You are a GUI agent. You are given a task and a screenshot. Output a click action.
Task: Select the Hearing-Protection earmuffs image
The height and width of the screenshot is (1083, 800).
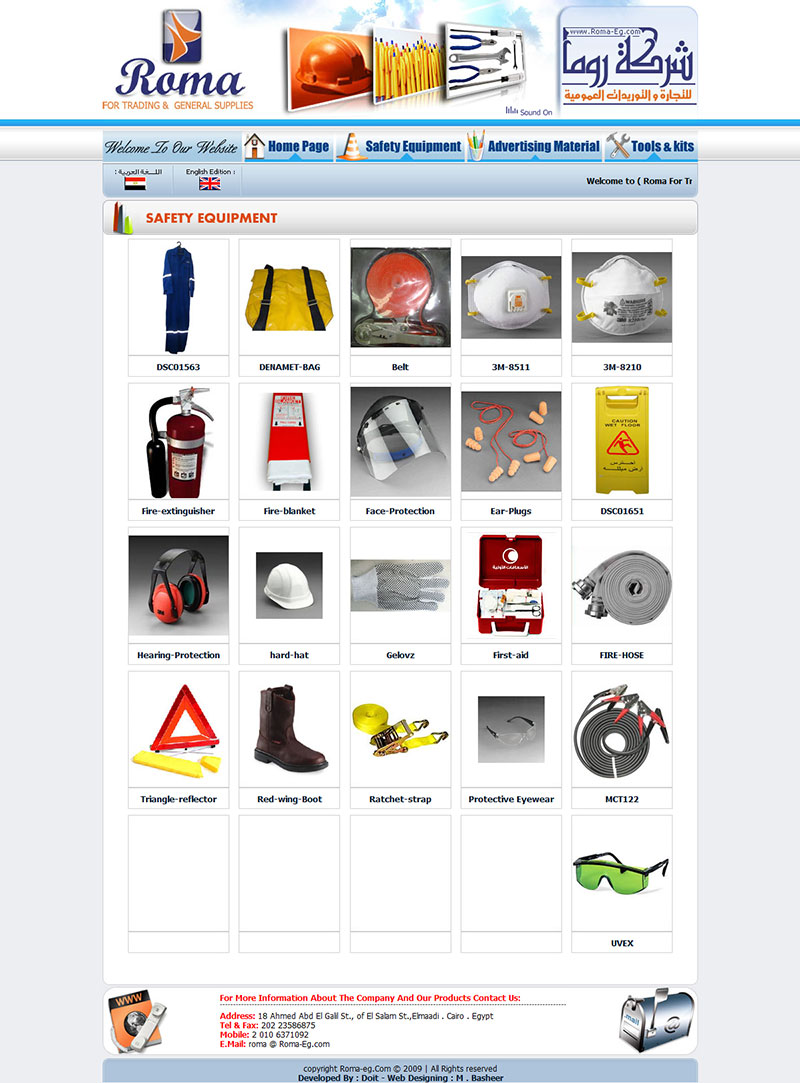click(178, 585)
